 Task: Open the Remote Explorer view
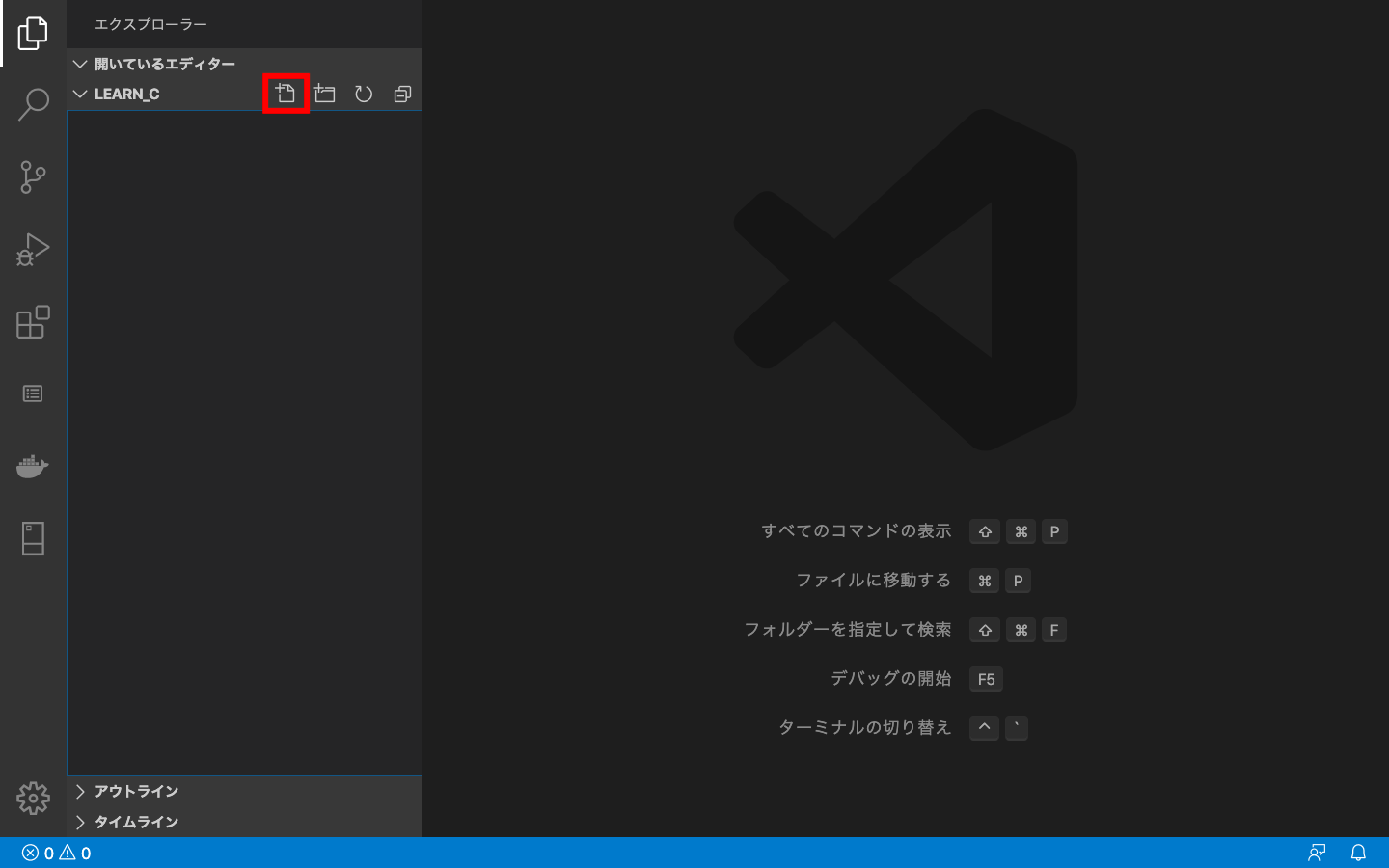[33, 537]
